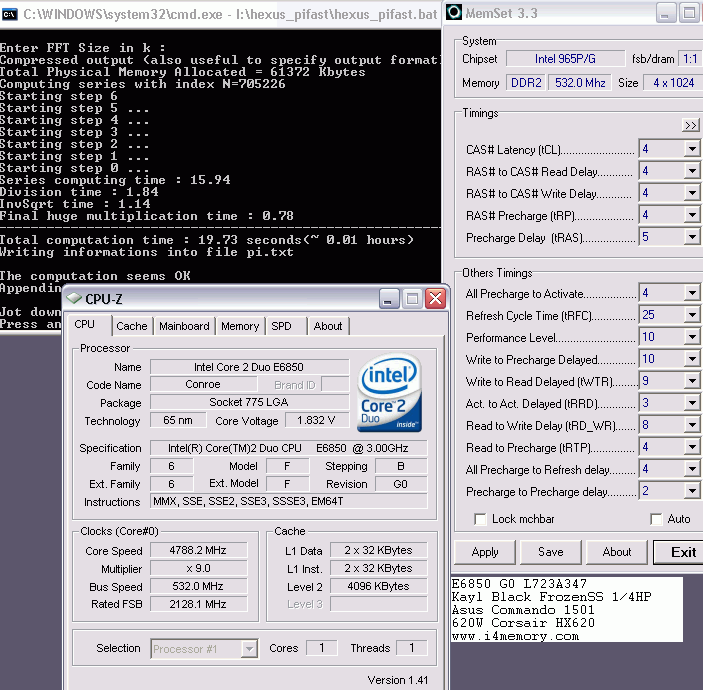This screenshot has height=690, width=703.
Task: Open the CAS# Latency (tCL) dropdown
Action: pos(692,149)
